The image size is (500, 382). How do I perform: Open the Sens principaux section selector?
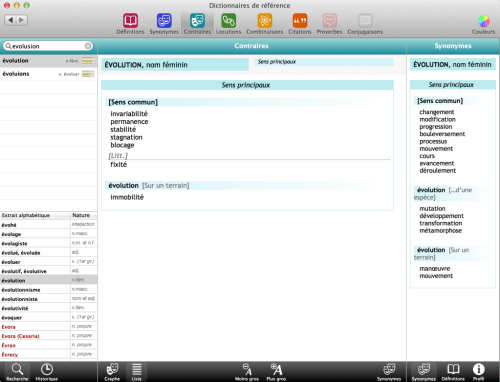[x=324, y=62]
